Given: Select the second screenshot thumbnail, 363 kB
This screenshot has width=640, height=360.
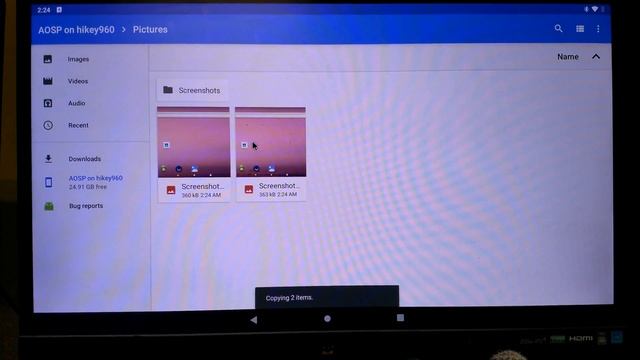Looking at the screenshot, I should (x=270, y=142).
